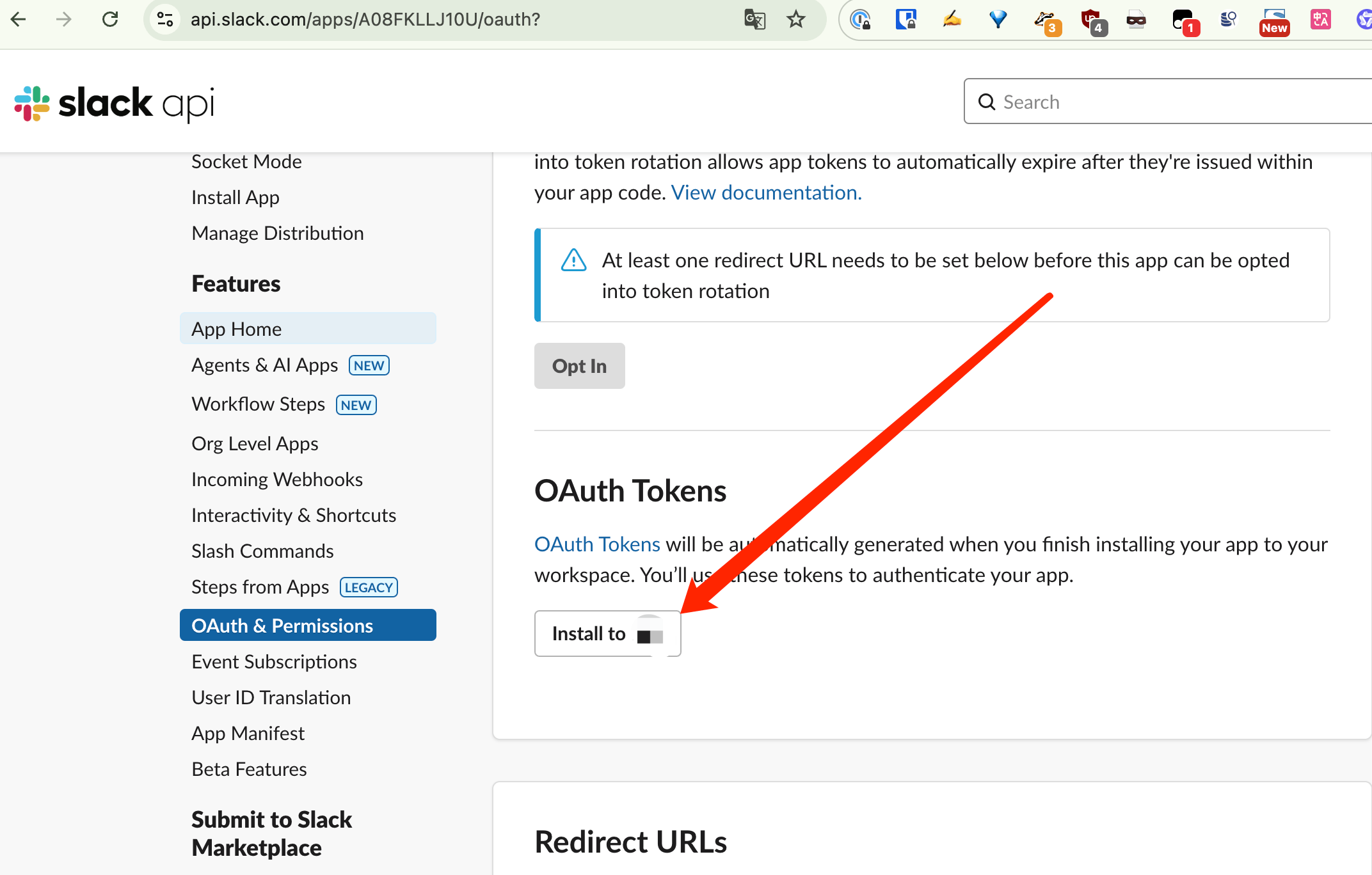Open Incoming Webhooks settings
1372x875 pixels.
point(276,480)
